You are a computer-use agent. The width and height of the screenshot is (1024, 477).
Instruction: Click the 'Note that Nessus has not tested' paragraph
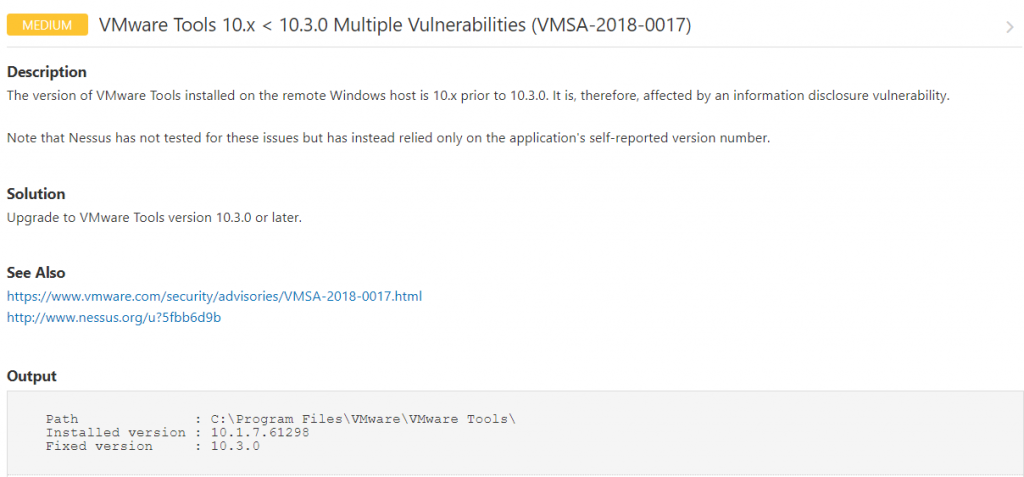[x=389, y=139]
